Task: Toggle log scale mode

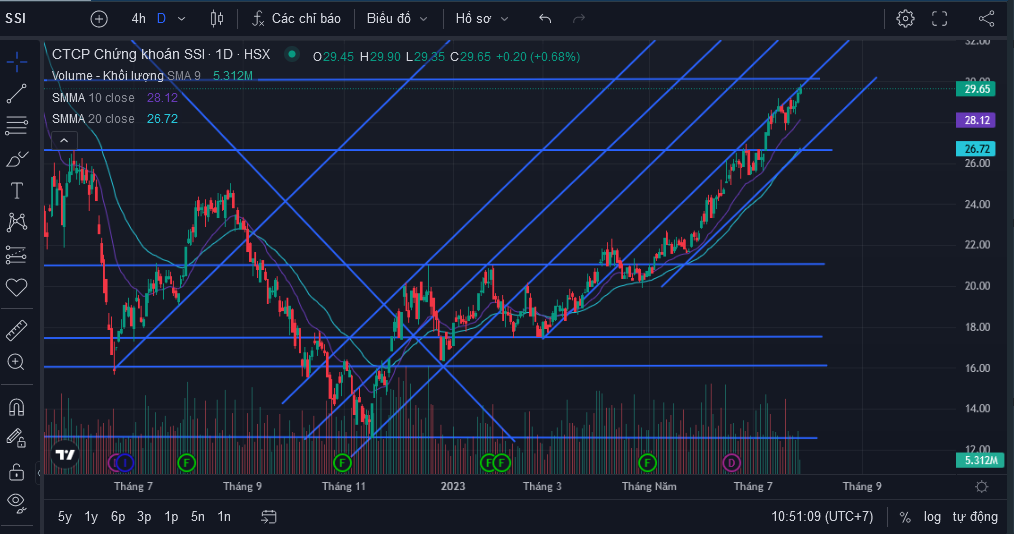Action: coord(932,517)
